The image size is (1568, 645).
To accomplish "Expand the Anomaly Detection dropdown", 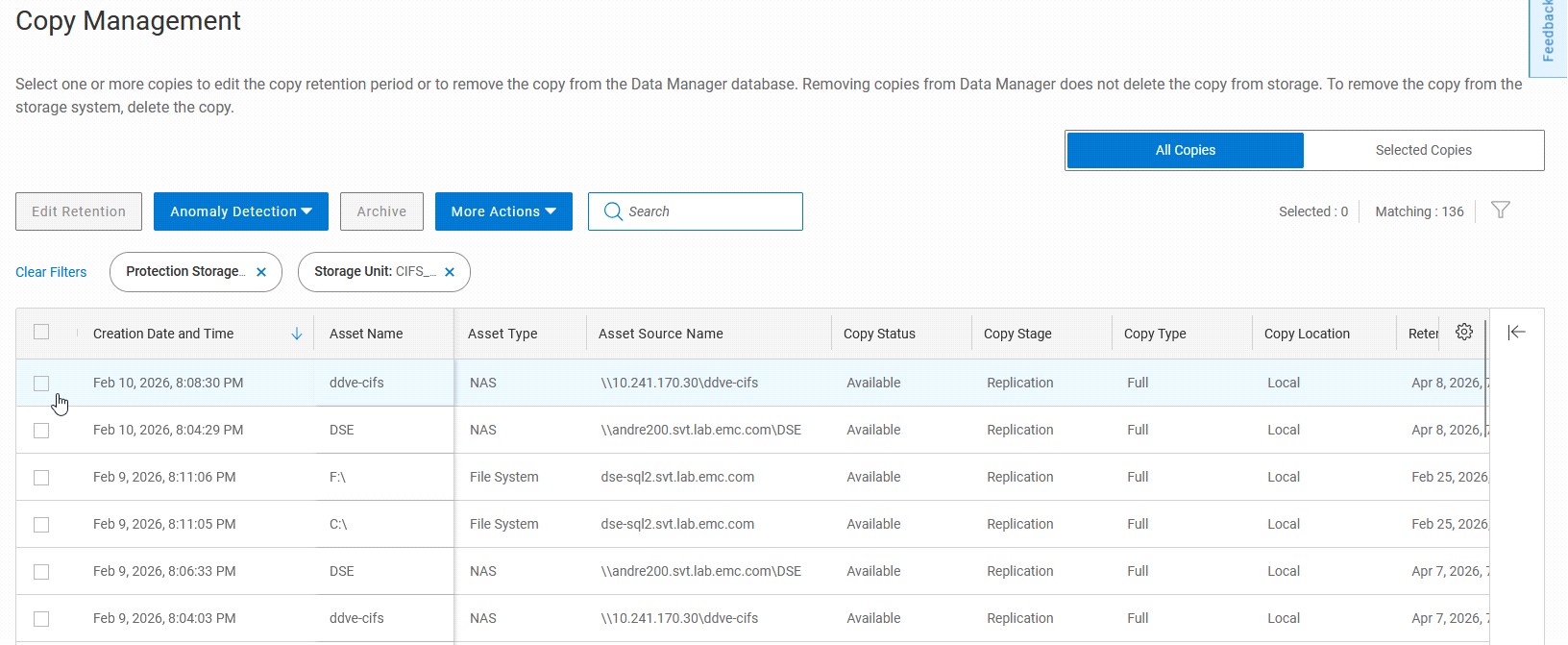I will point(240,211).
